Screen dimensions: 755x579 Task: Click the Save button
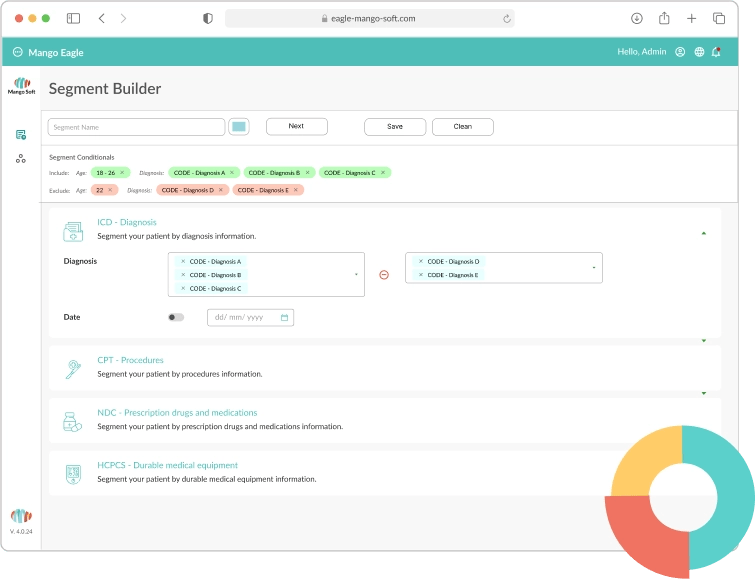tap(395, 127)
